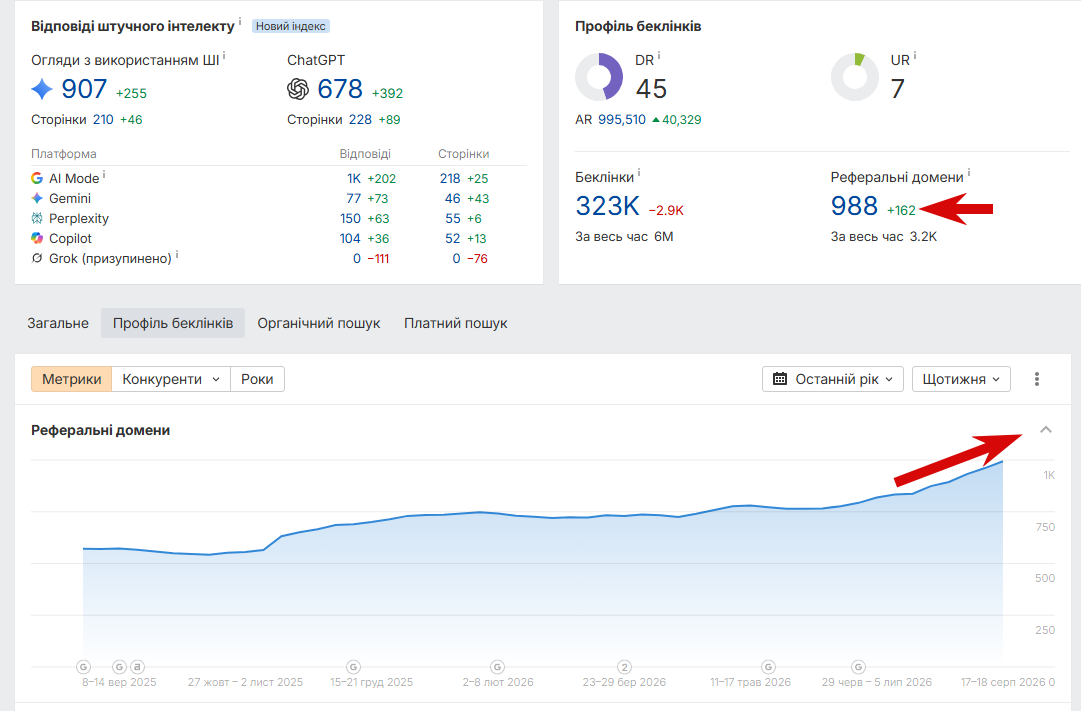Open the 323K backlinks link
Screen dimensions: 1081x711
(607, 206)
